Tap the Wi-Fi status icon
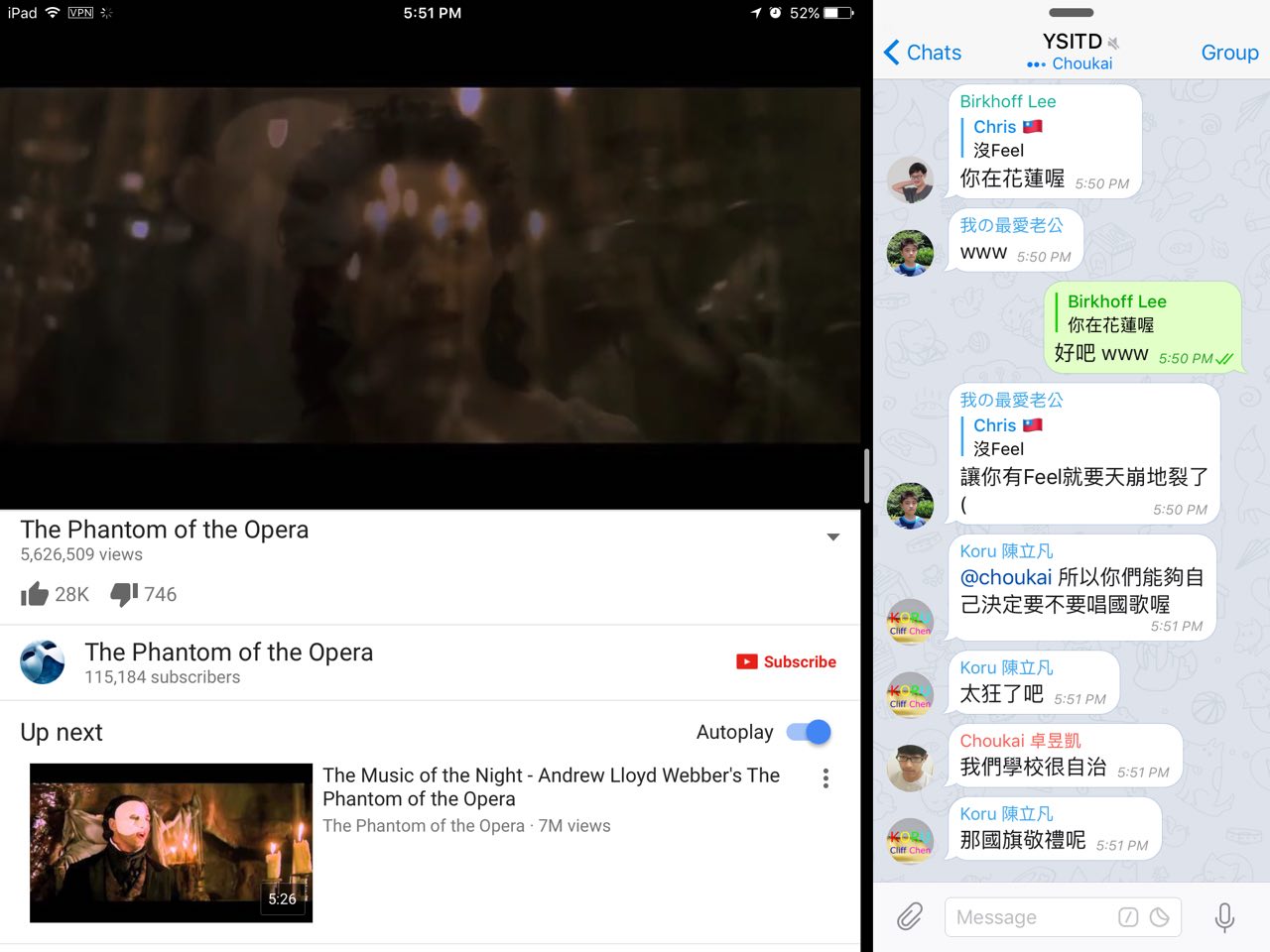1270x952 pixels. tap(53, 13)
